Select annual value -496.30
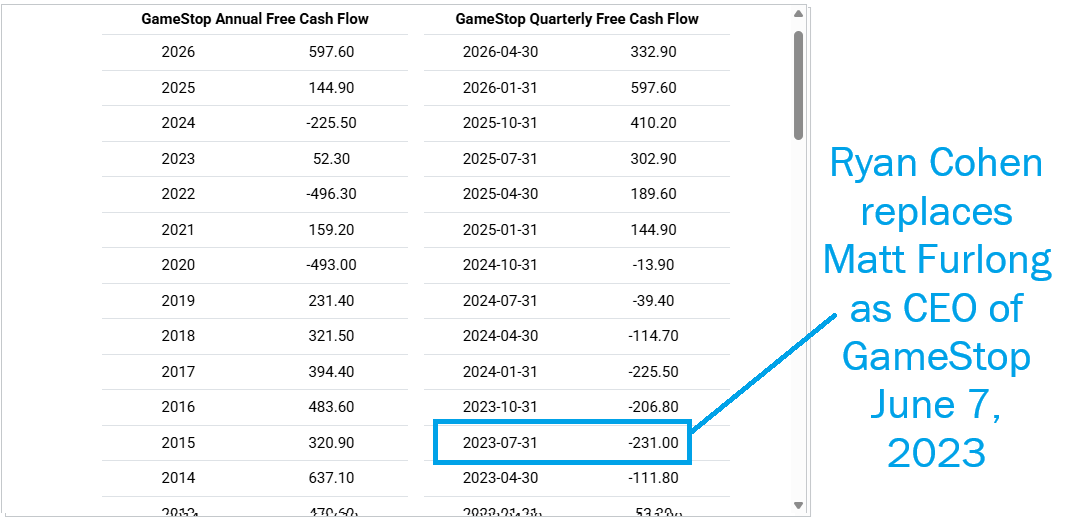The image size is (1078, 519). click(x=331, y=194)
